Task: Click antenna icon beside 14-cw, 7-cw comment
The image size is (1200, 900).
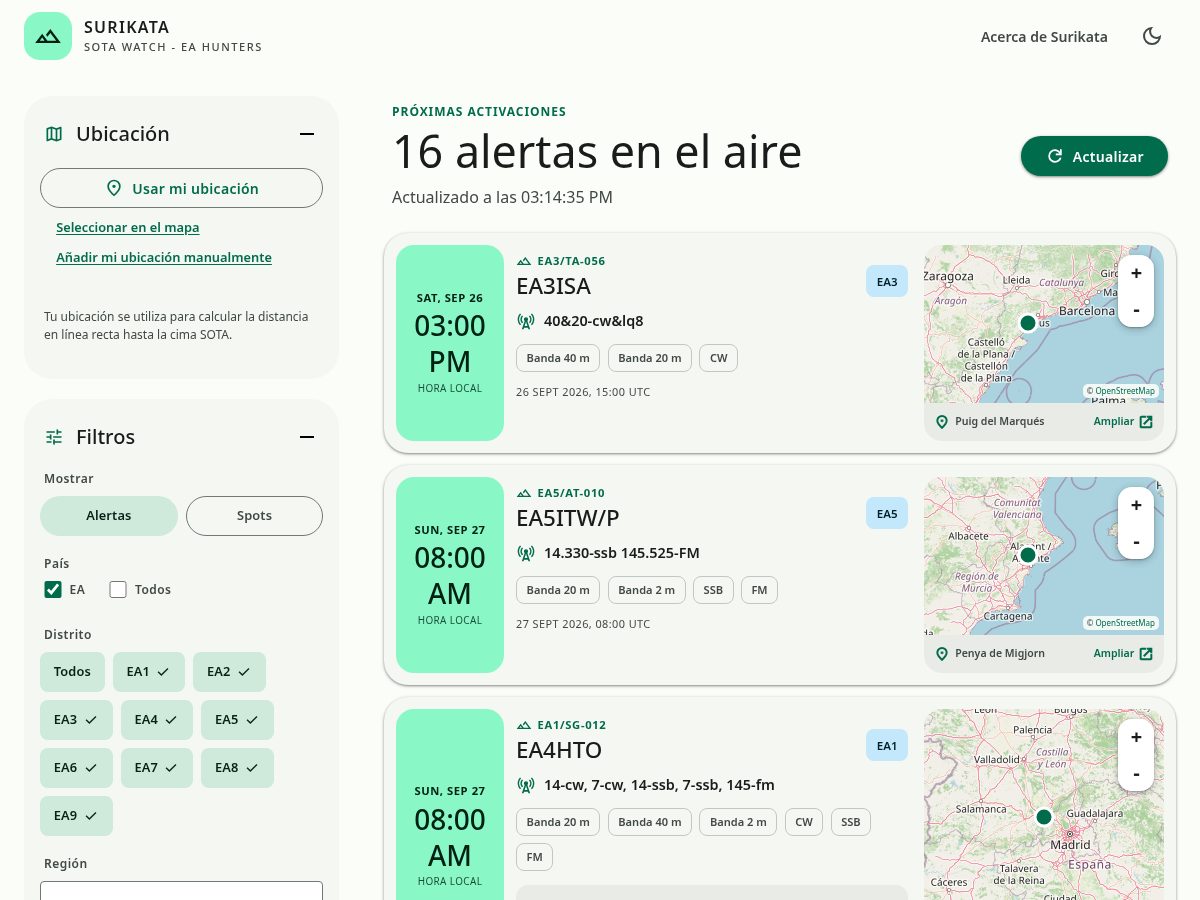Action: [526, 785]
